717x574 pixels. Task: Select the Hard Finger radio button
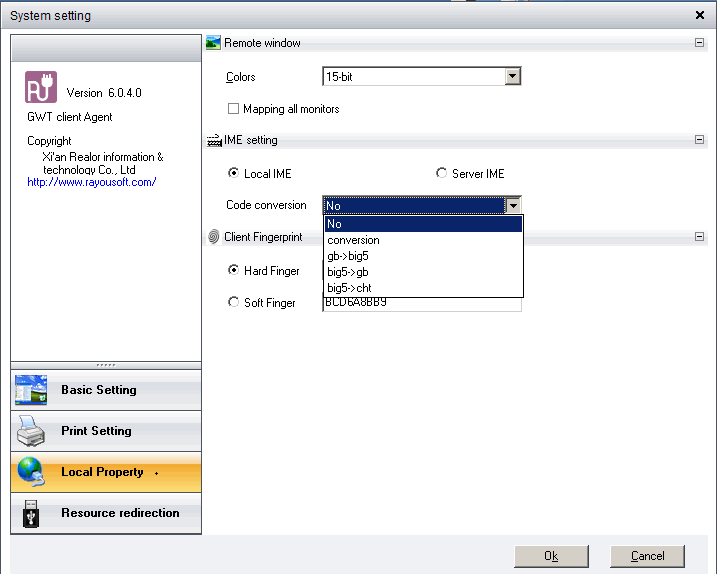[234, 270]
